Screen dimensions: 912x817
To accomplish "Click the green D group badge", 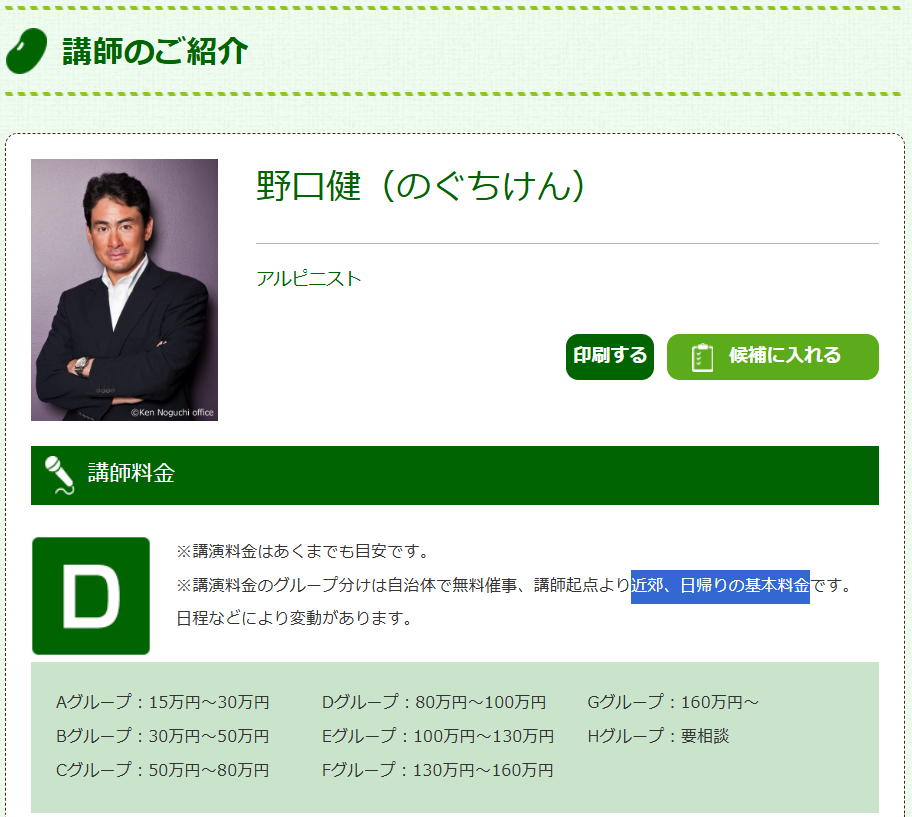I will [91, 596].
